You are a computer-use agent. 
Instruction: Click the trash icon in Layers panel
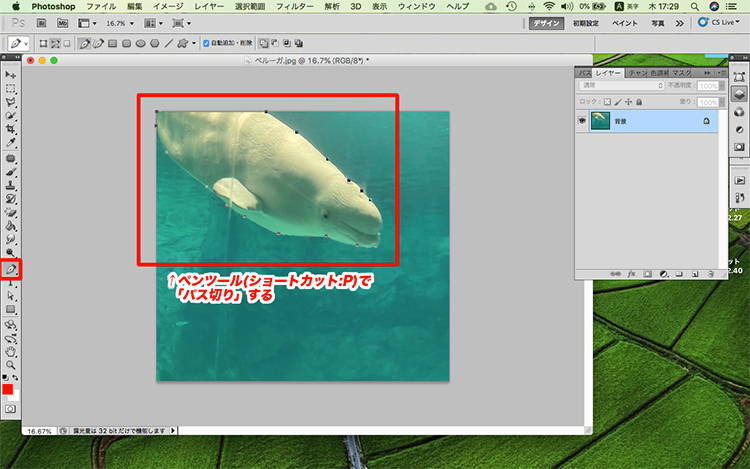(709, 273)
